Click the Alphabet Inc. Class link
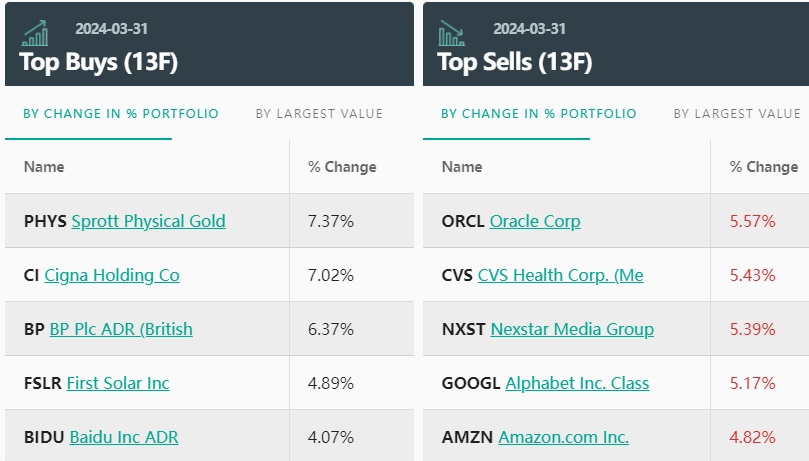Screen dimensions: 809x461 577,383
